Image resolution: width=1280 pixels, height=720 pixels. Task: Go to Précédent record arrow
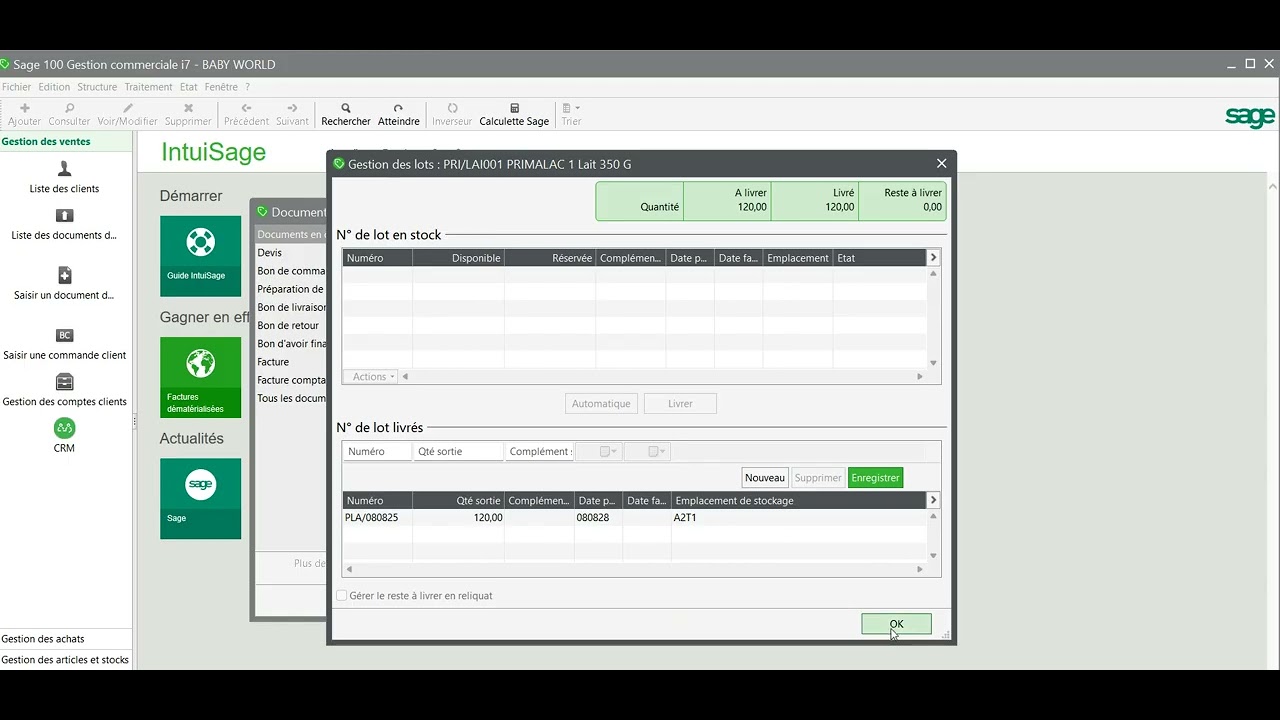pos(246,108)
